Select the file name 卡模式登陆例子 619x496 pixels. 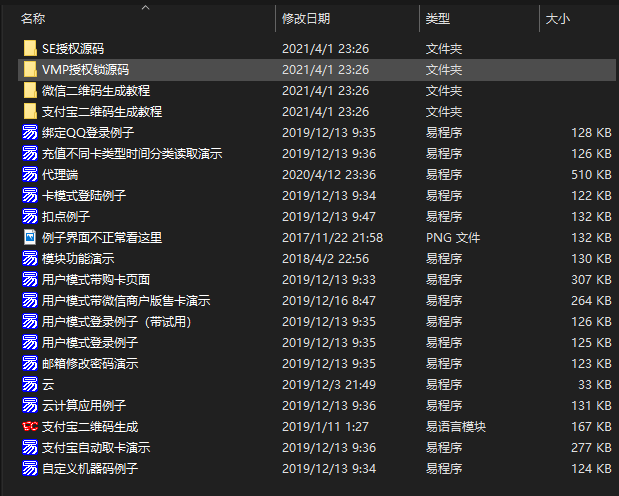point(84,195)
